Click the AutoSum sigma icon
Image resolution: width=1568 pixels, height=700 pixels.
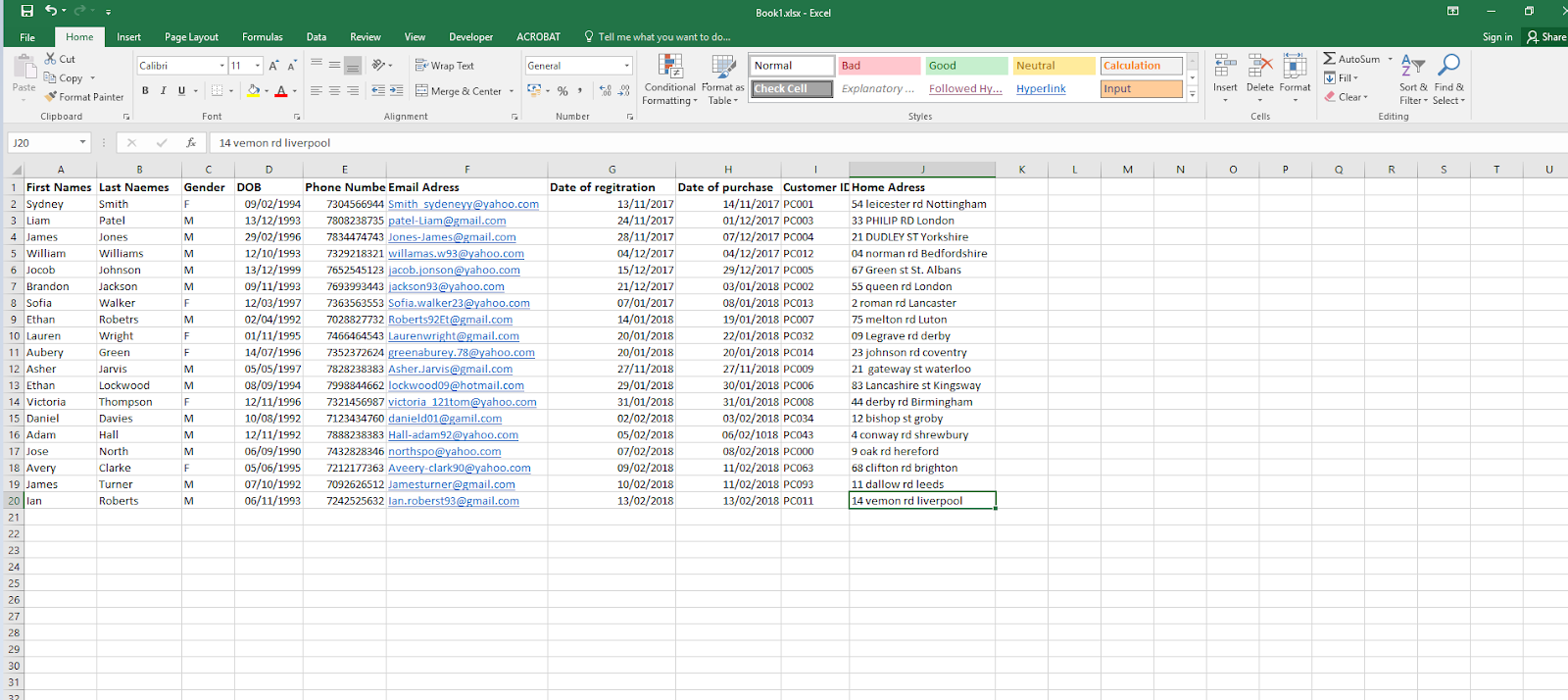(x=1329, y=59)
